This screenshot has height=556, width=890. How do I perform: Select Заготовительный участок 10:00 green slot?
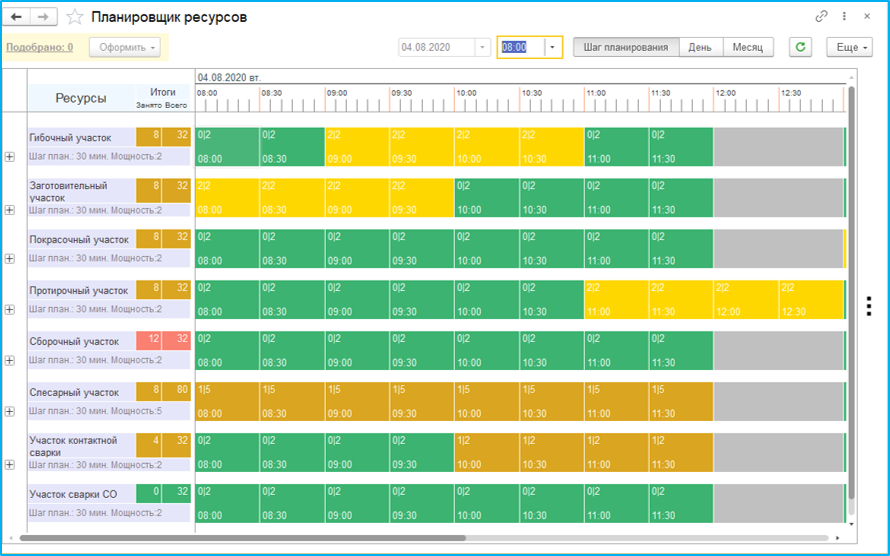click(x=486, y=198)
